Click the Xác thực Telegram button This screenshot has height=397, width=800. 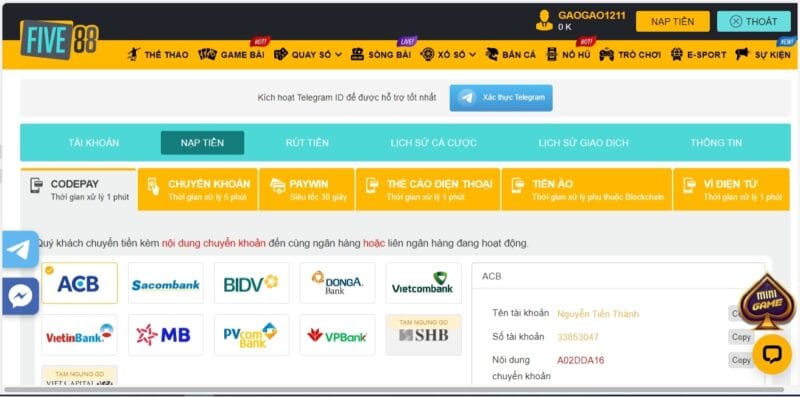(x=501, y=97)
